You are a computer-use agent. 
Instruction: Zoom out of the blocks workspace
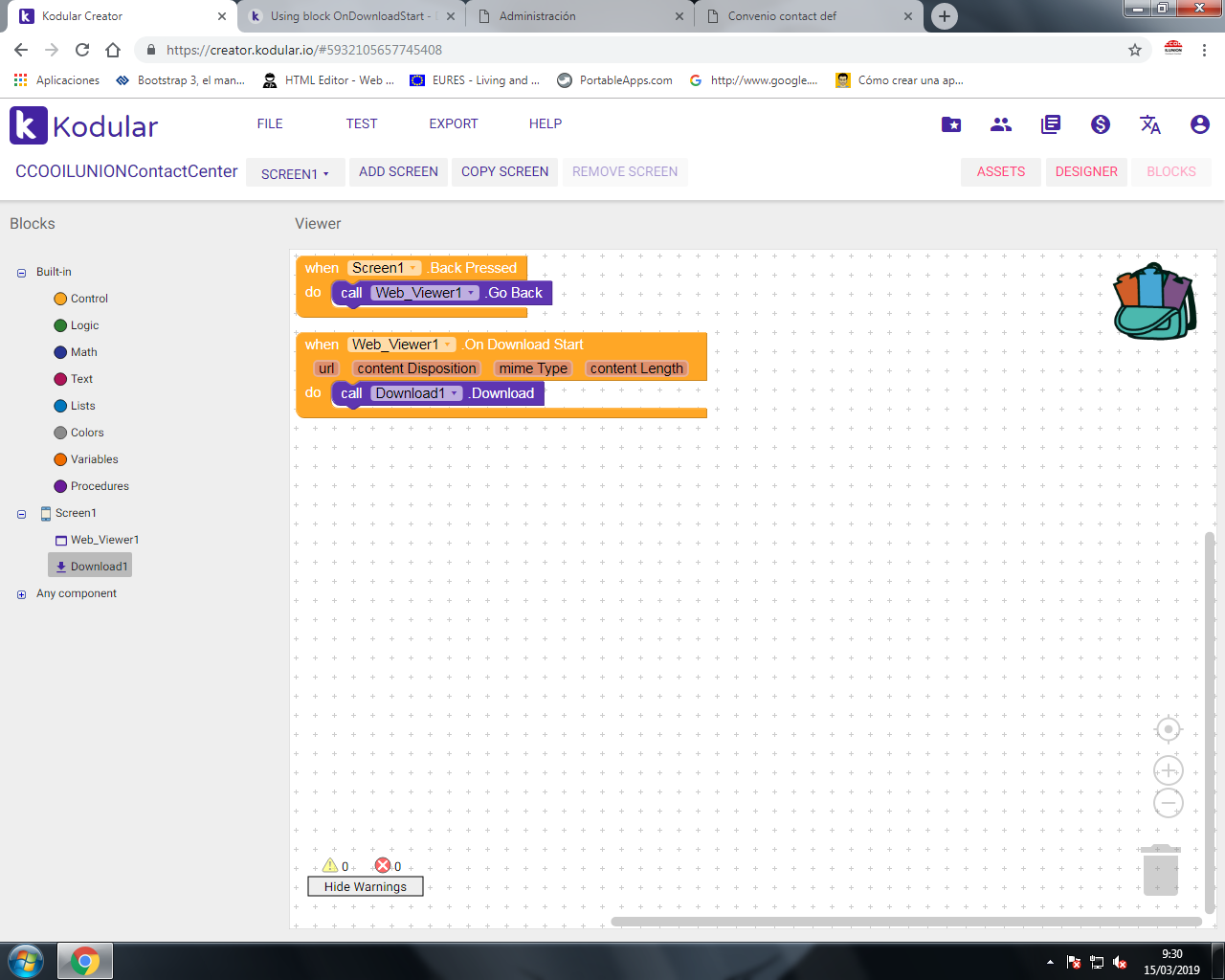click(1168, 804)
